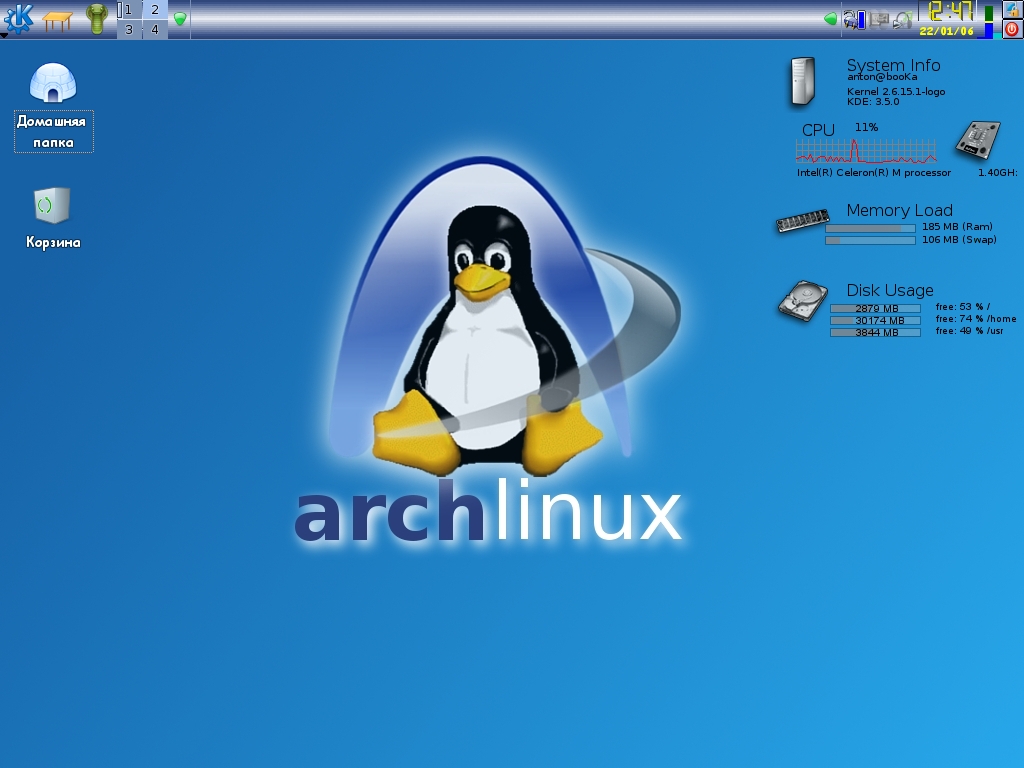Click the 2879 MB disk bar

tap(875, 308)
